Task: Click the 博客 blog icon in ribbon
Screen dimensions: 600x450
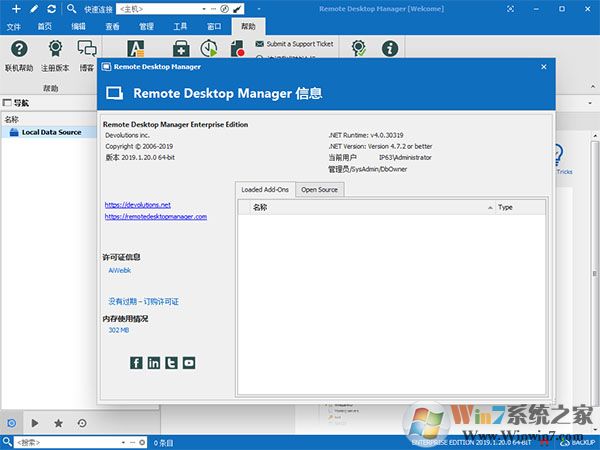Action: tap(87, 48)
